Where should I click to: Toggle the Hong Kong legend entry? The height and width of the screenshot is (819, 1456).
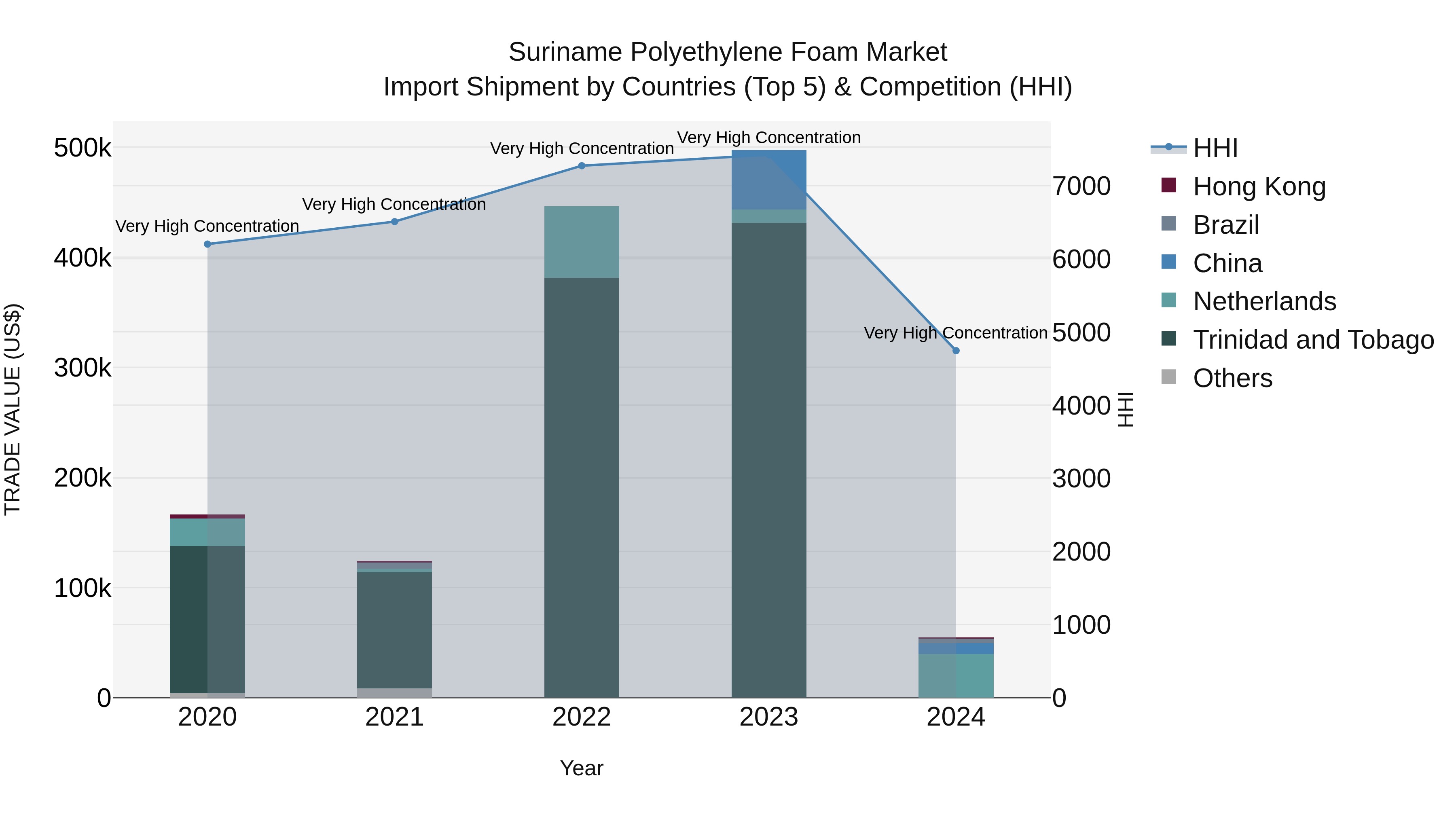tap(1243, 186)
